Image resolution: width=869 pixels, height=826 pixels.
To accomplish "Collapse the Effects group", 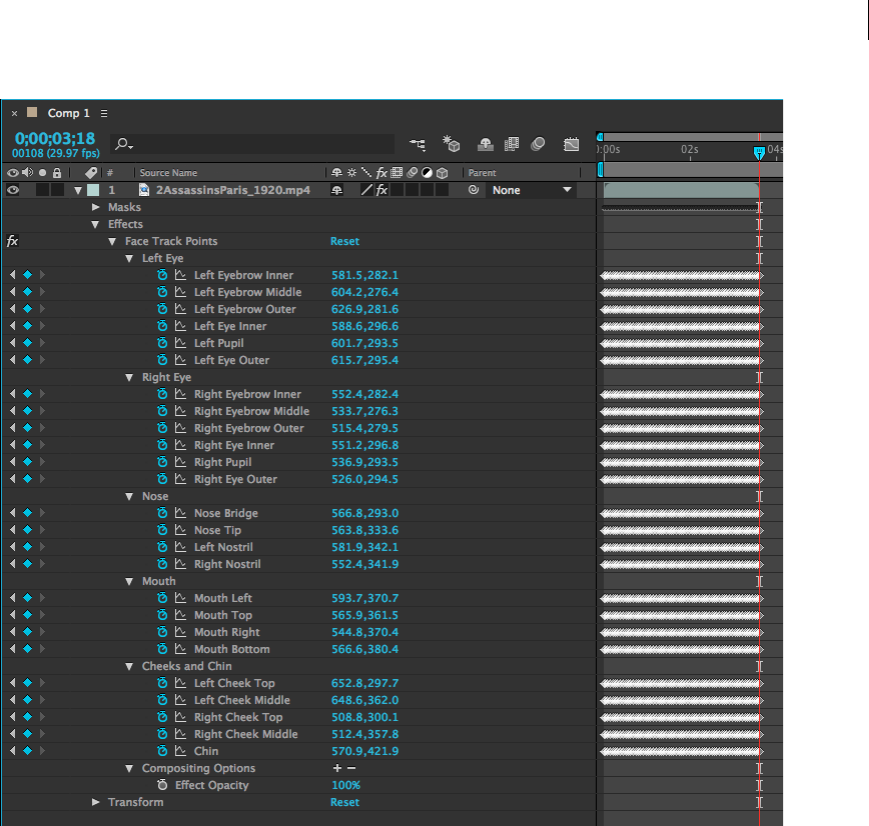I will click(95, 225).
